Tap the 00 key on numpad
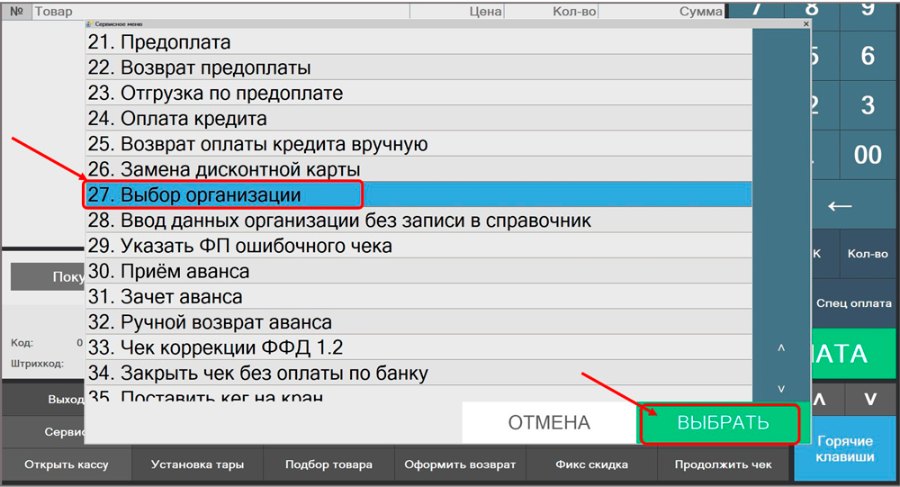Screen dimensions: 900x487 click(867, 154)
